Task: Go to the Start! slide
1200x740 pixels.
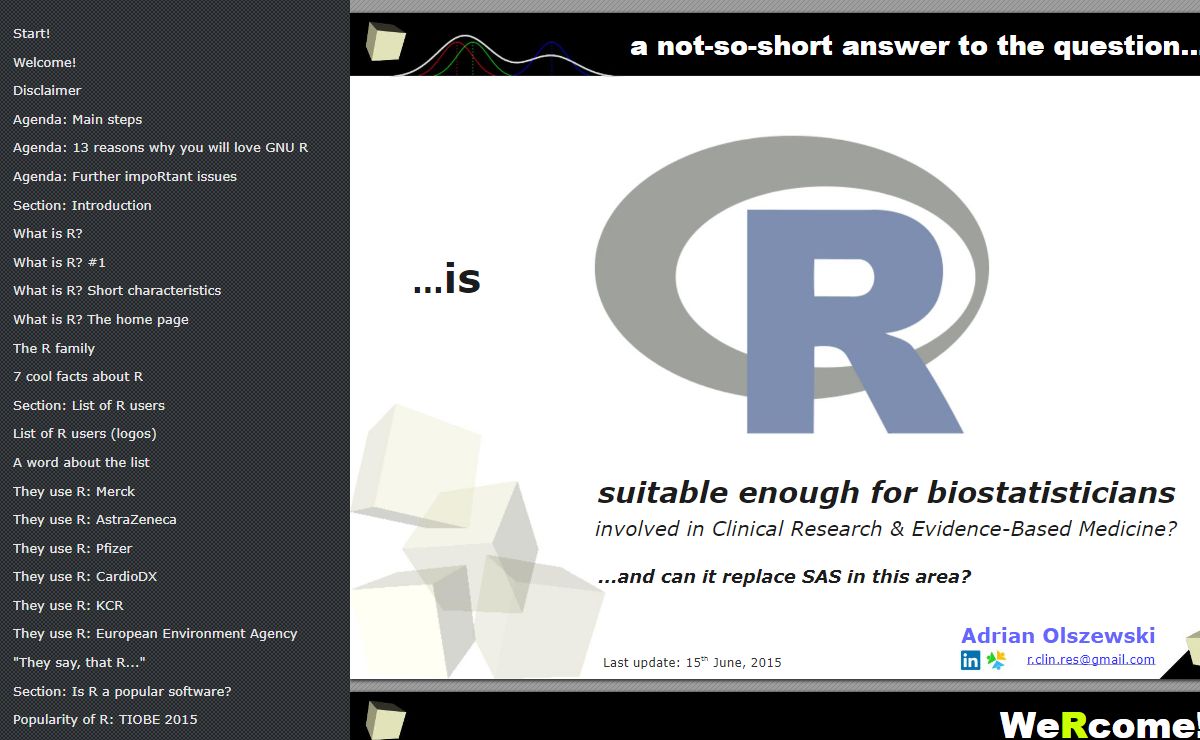Action: [32, 33]
